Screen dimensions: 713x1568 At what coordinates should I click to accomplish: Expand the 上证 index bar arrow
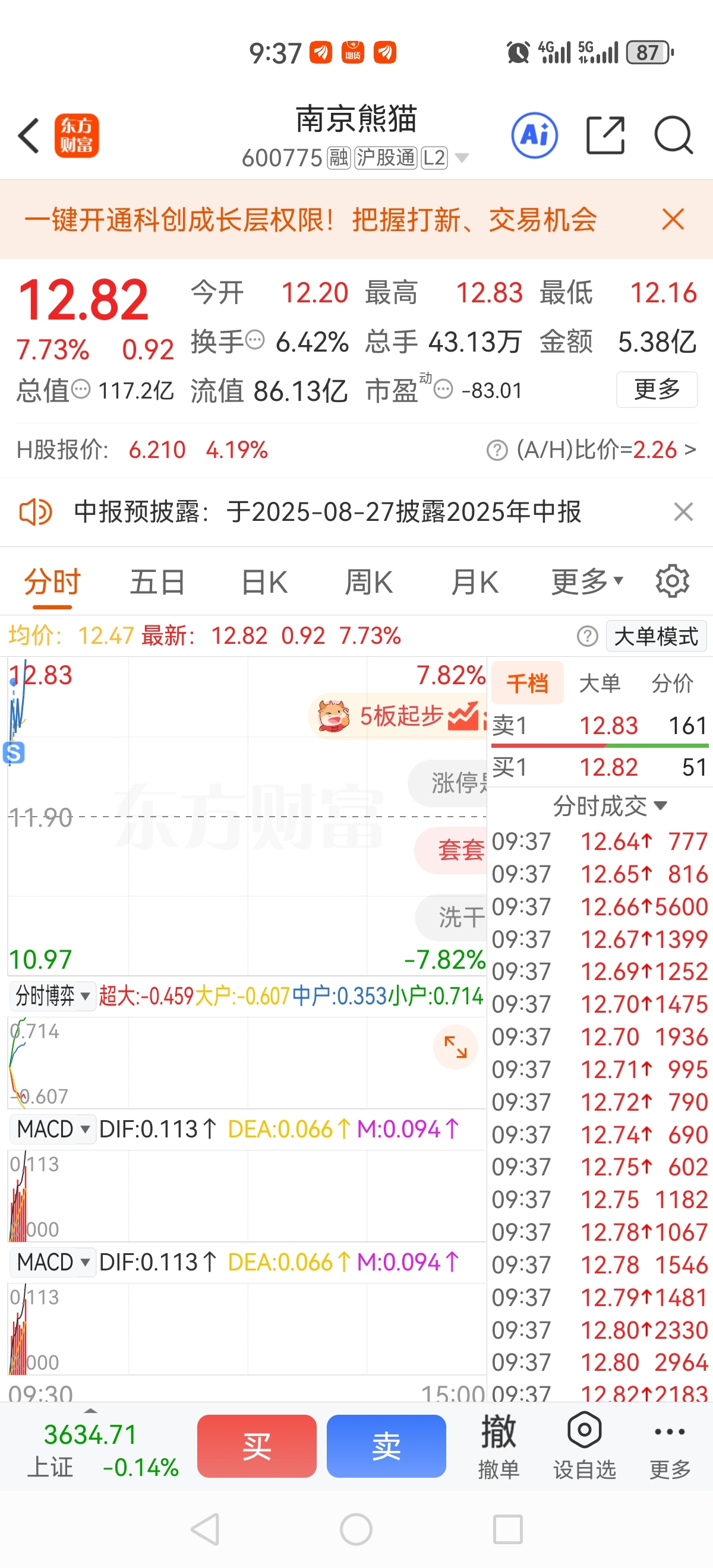point(90,1411)
